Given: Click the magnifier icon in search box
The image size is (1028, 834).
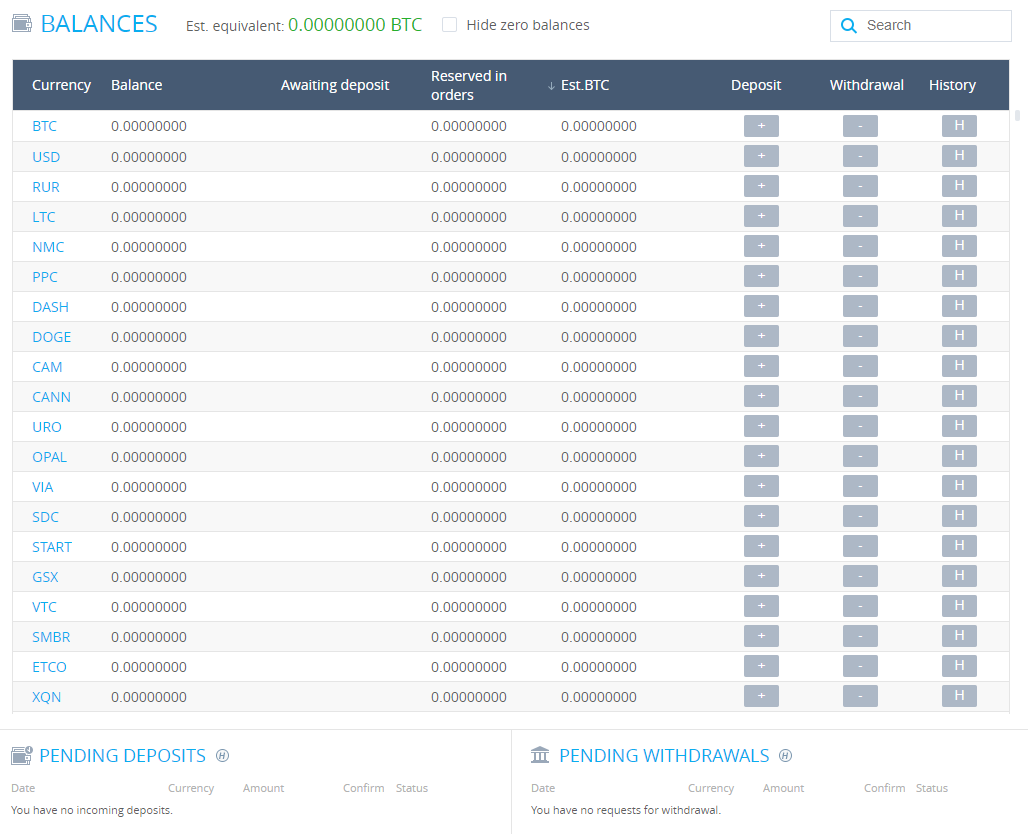Looking at the screenshot, I should coord(849,26).
